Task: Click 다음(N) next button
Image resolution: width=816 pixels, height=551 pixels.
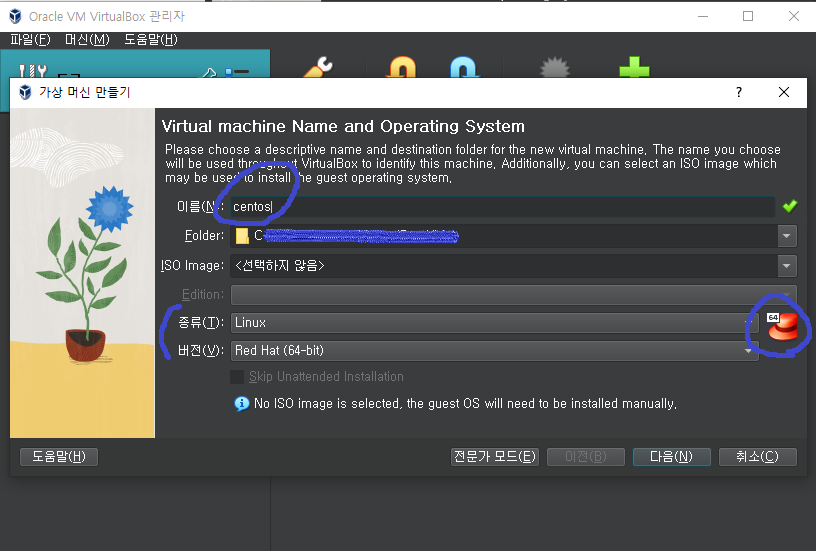Action: [x=671, y=457]
